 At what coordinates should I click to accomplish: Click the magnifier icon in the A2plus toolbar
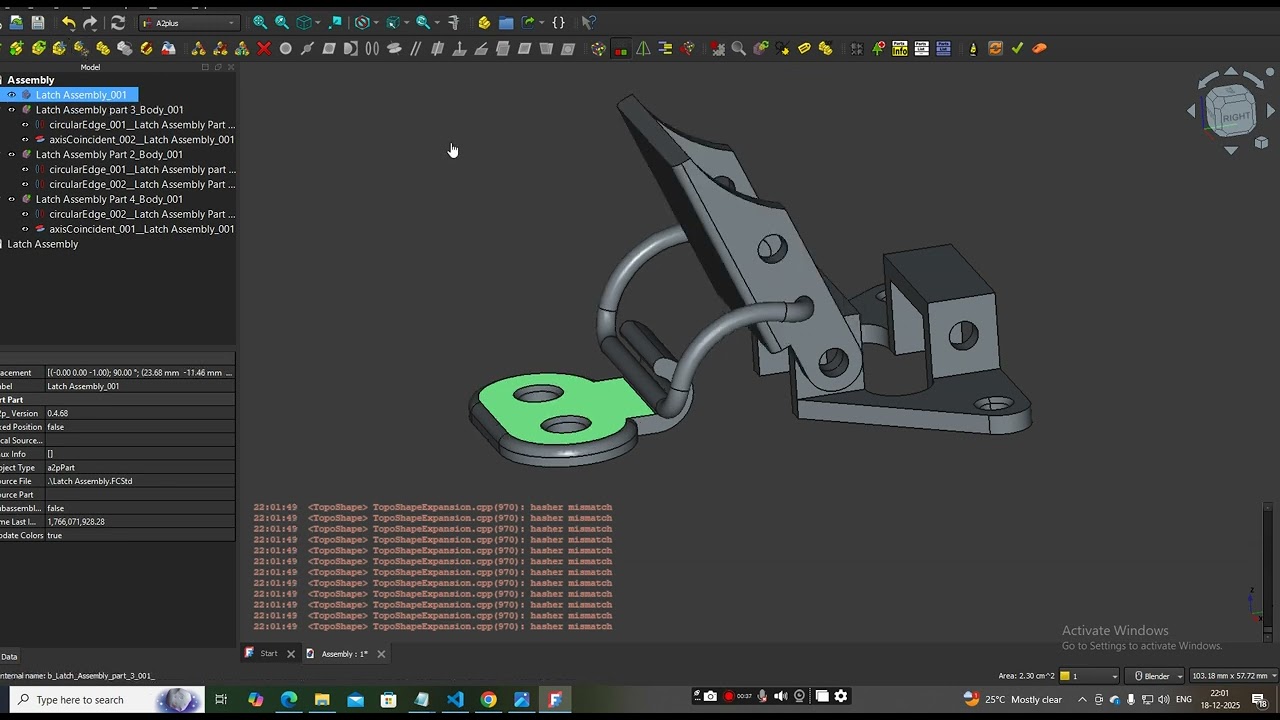739,48
